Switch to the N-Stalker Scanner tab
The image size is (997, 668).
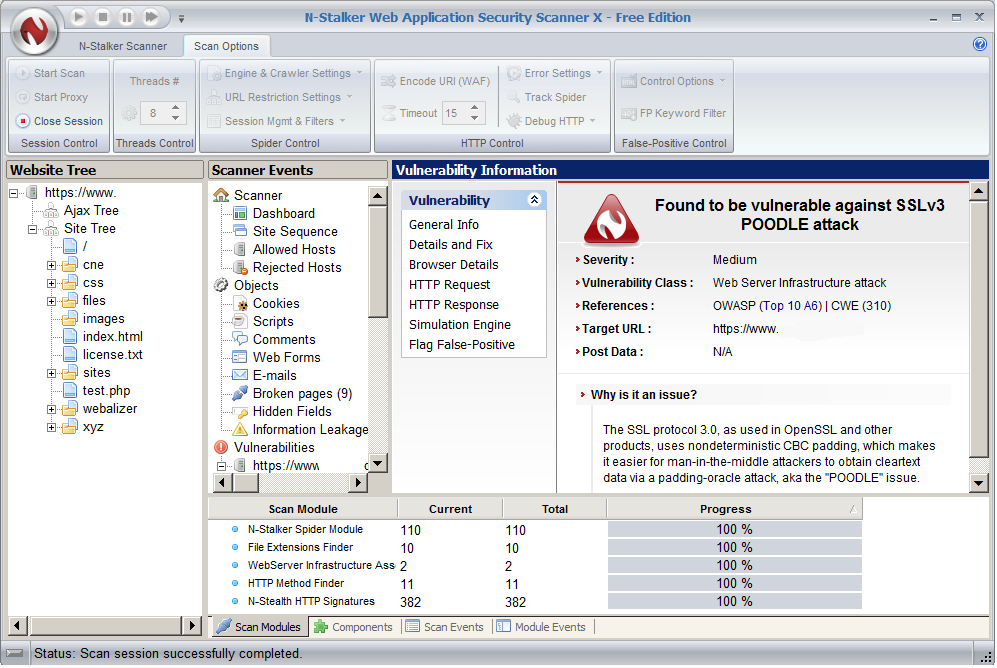[x=123, y=46]
